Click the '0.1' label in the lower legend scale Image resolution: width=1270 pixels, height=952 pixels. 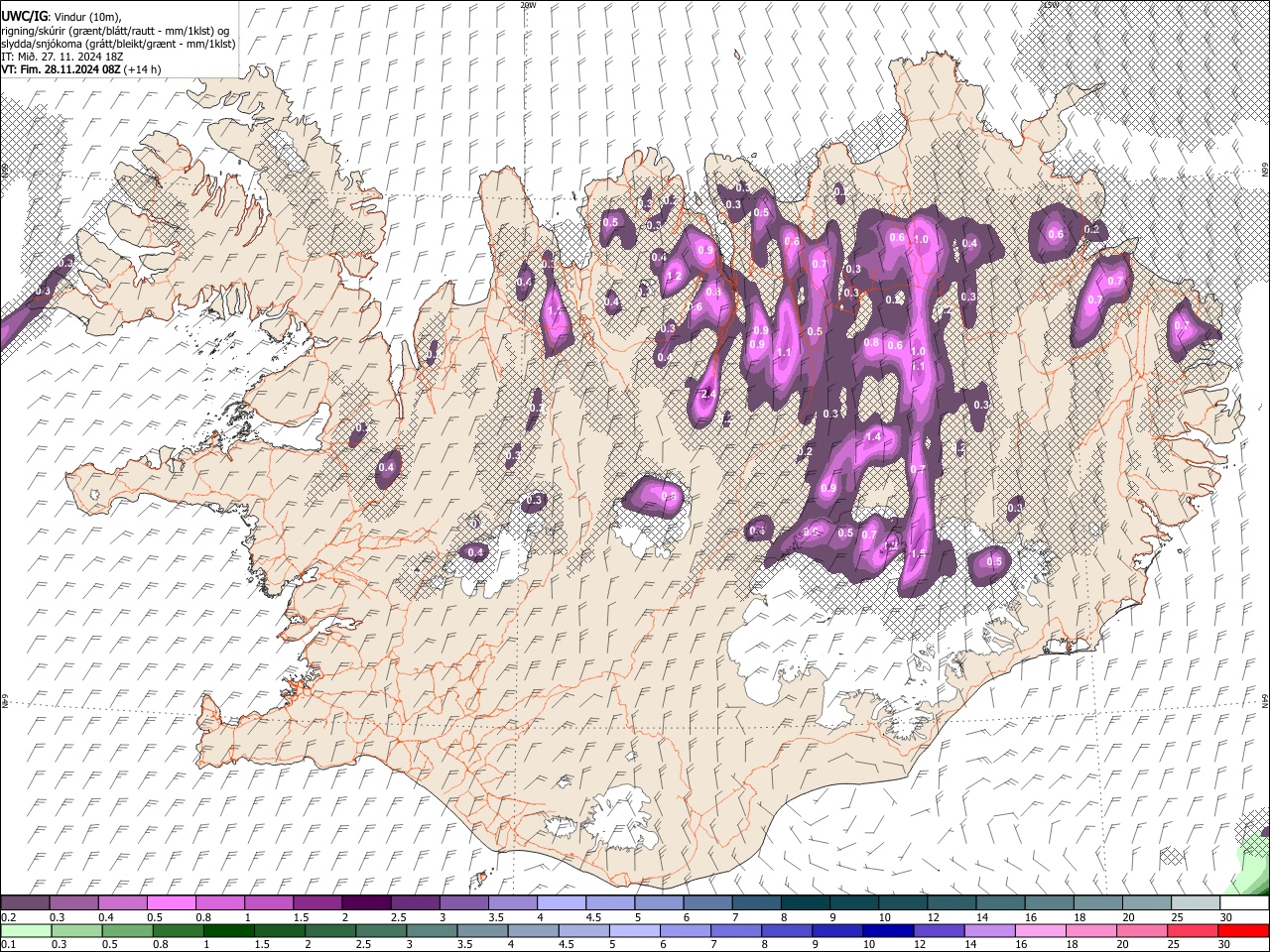click(7, 946)
